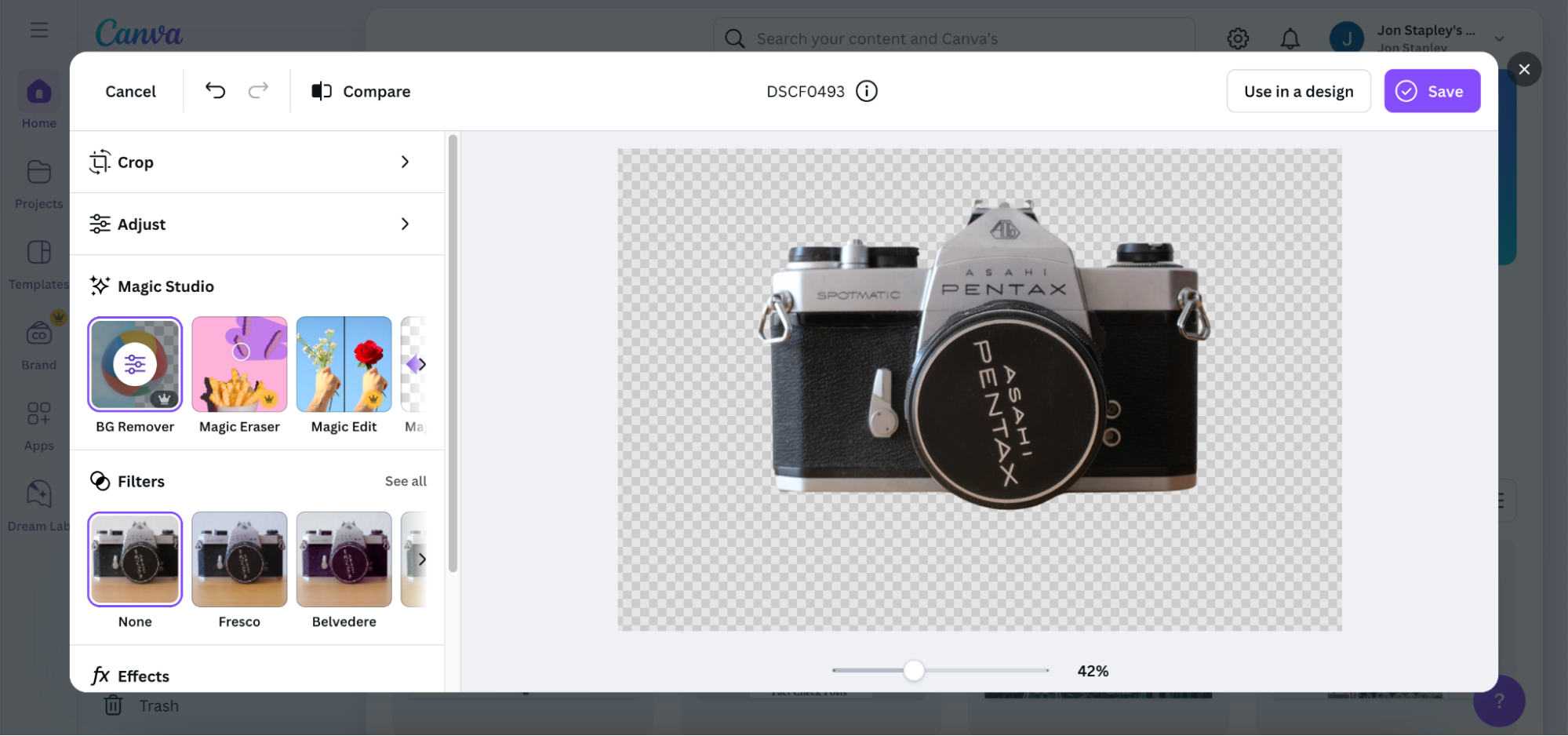Screen dimensions: 1568x736
Task: Click the purple help question mark
Action: pos(1499,701)
